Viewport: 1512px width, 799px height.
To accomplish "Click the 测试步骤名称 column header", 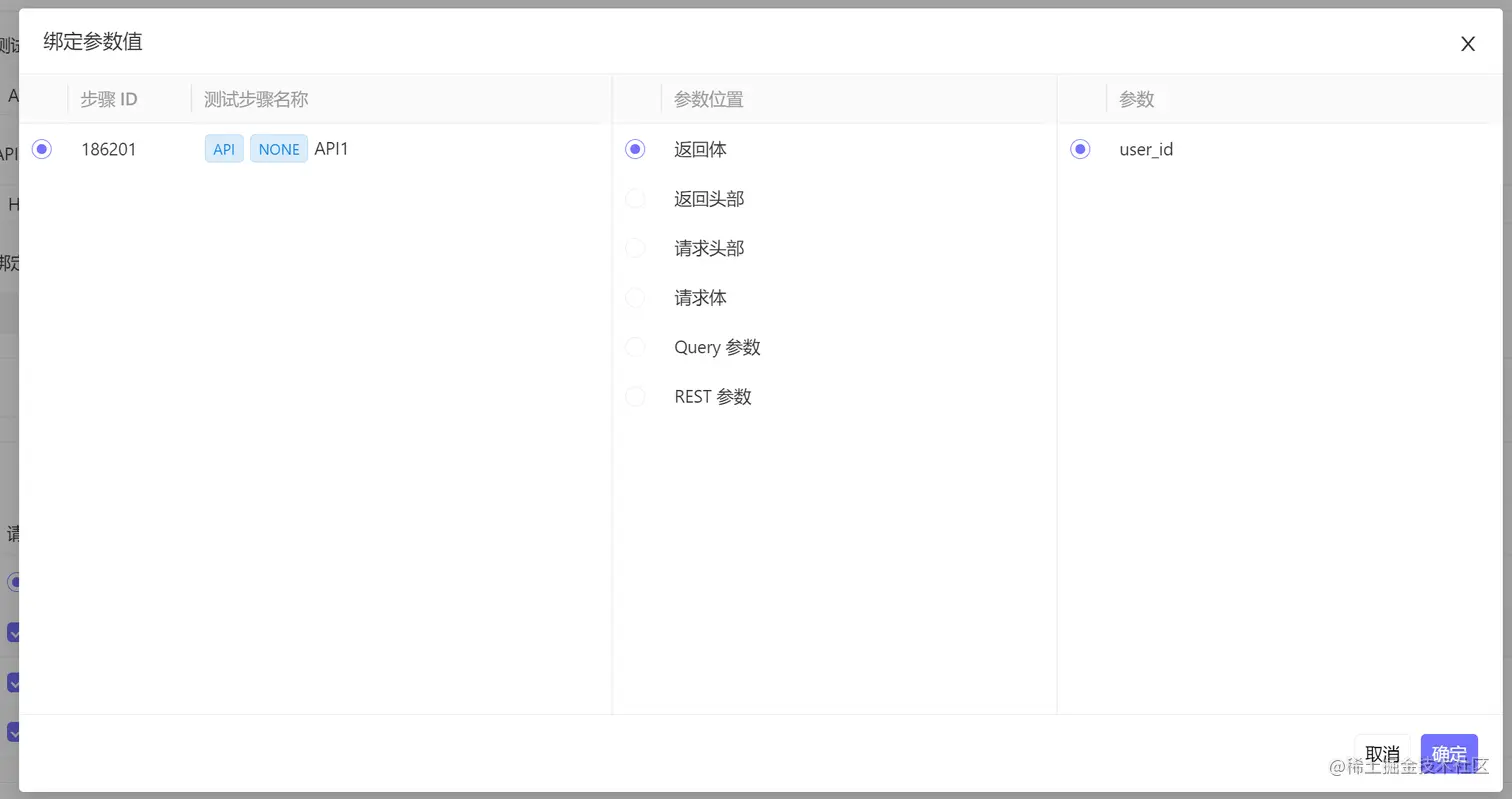I will click(256, 99).
